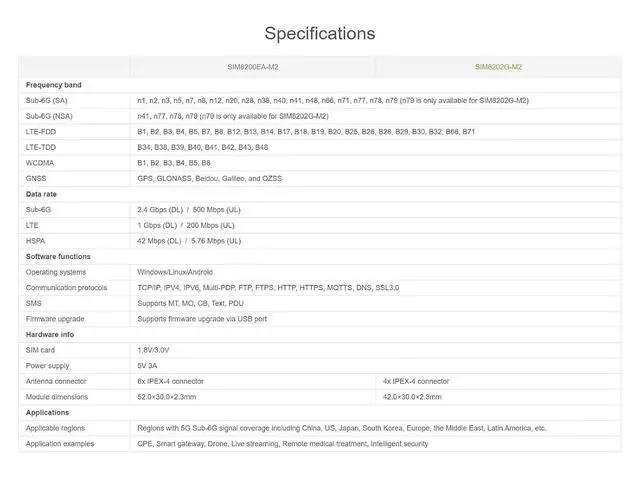The height and width of the screenshot is (480, 640).
Task: Click the Windows/Linux/Android operating systems cell
Action: coord(175,272)
